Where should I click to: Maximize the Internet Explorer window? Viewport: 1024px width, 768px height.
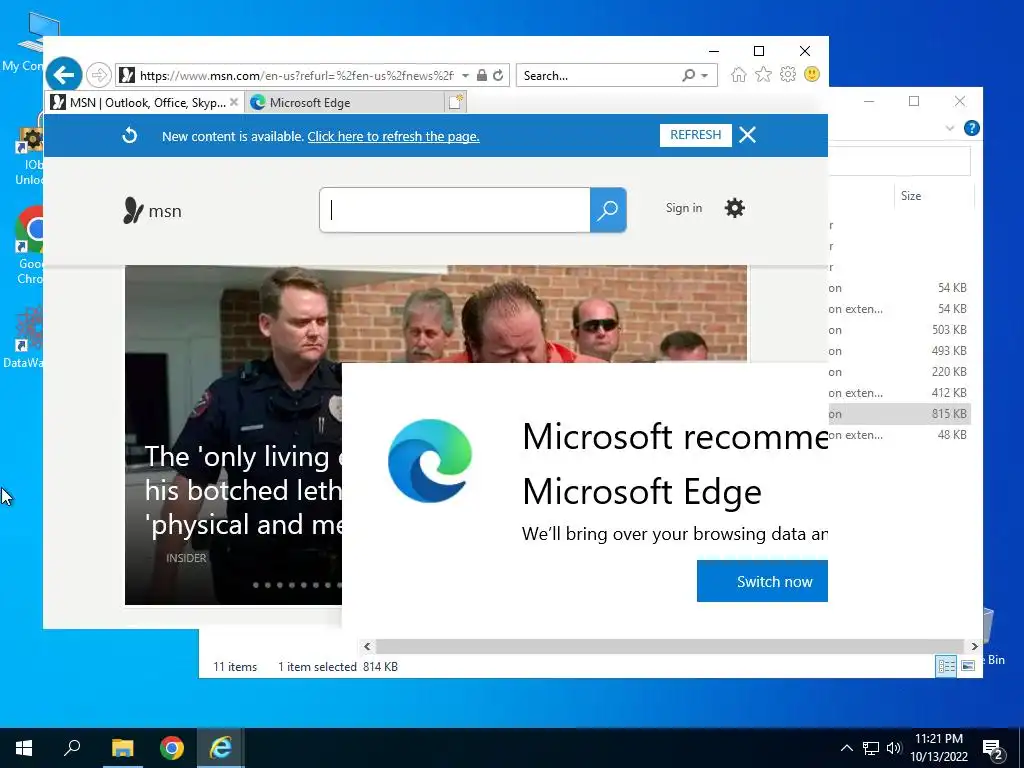(x=759, y=51)
